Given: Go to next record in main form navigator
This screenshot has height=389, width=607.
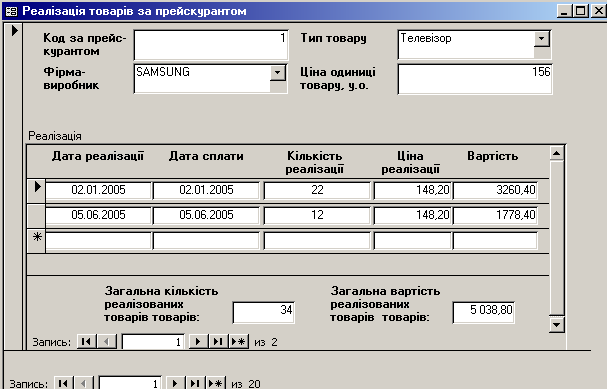Looking at the screenshot, I should (175, 384).
